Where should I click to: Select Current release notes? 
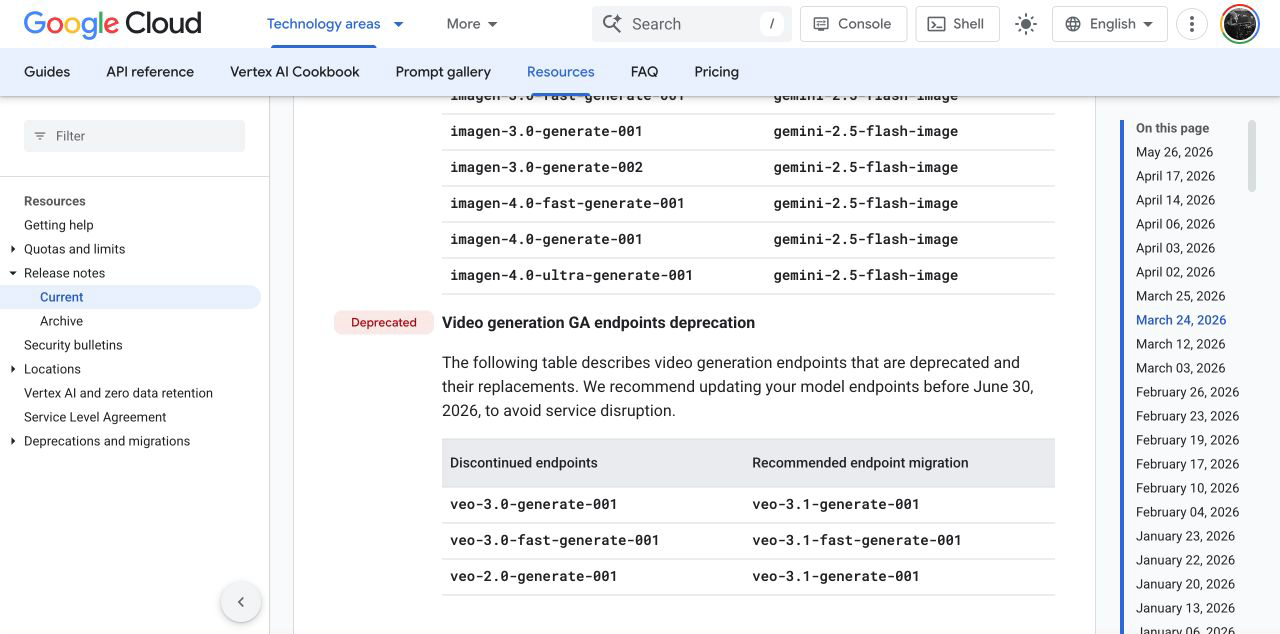62,297
